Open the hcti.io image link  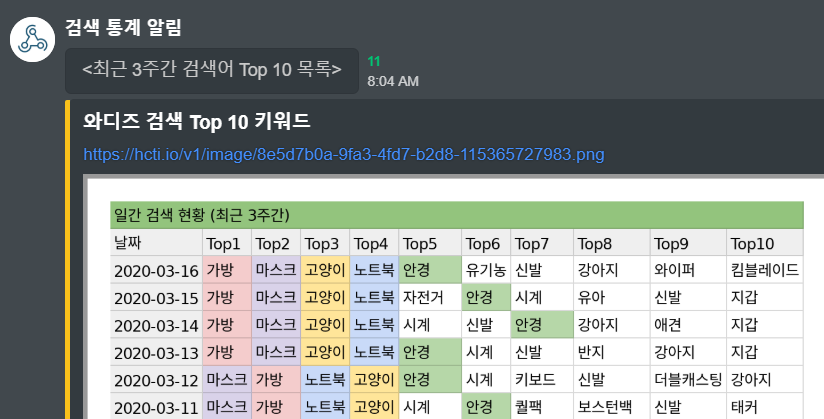[344, 154]
